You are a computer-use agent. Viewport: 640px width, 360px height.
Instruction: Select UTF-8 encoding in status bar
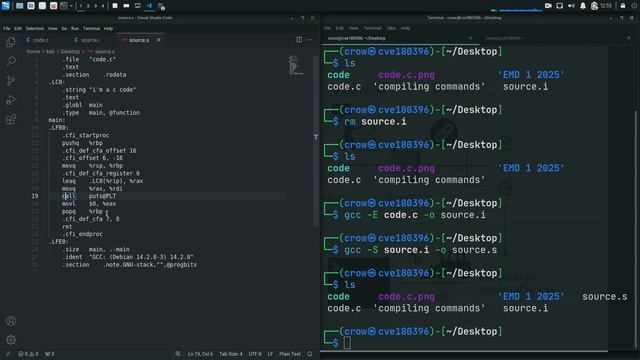[255, 354]
